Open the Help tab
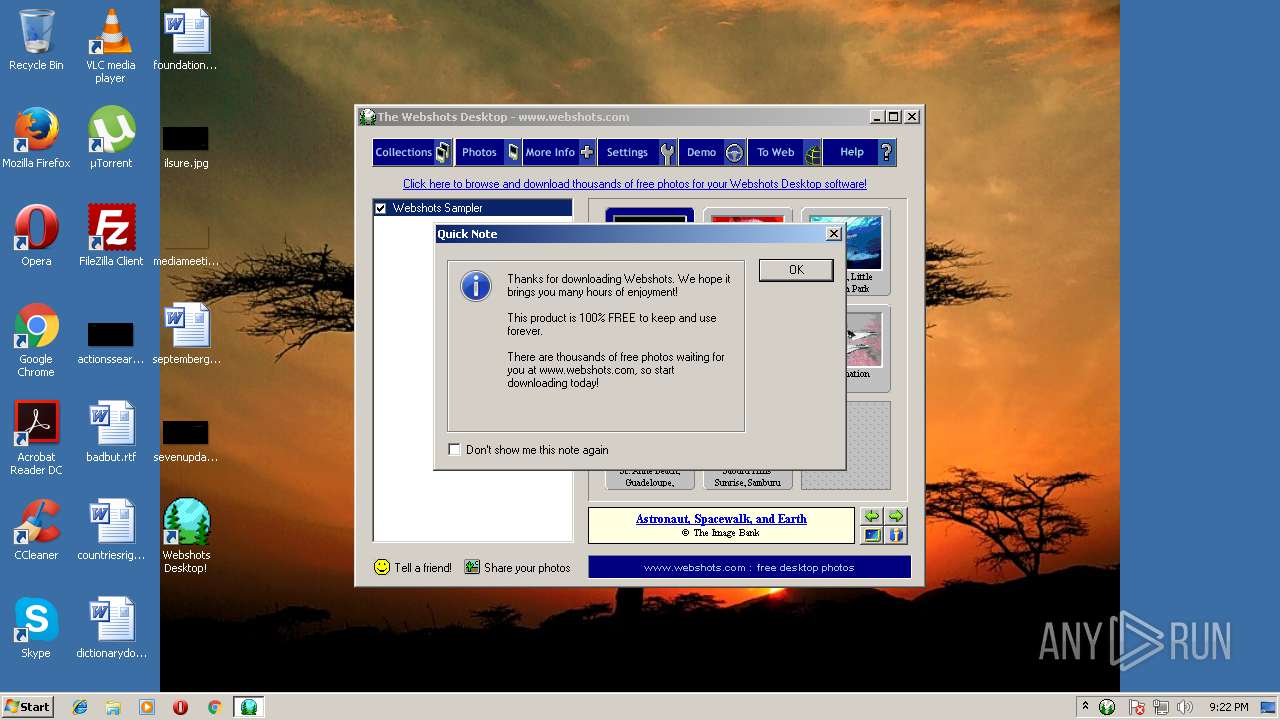This screenshot has height=720, width=1280. 859,152
